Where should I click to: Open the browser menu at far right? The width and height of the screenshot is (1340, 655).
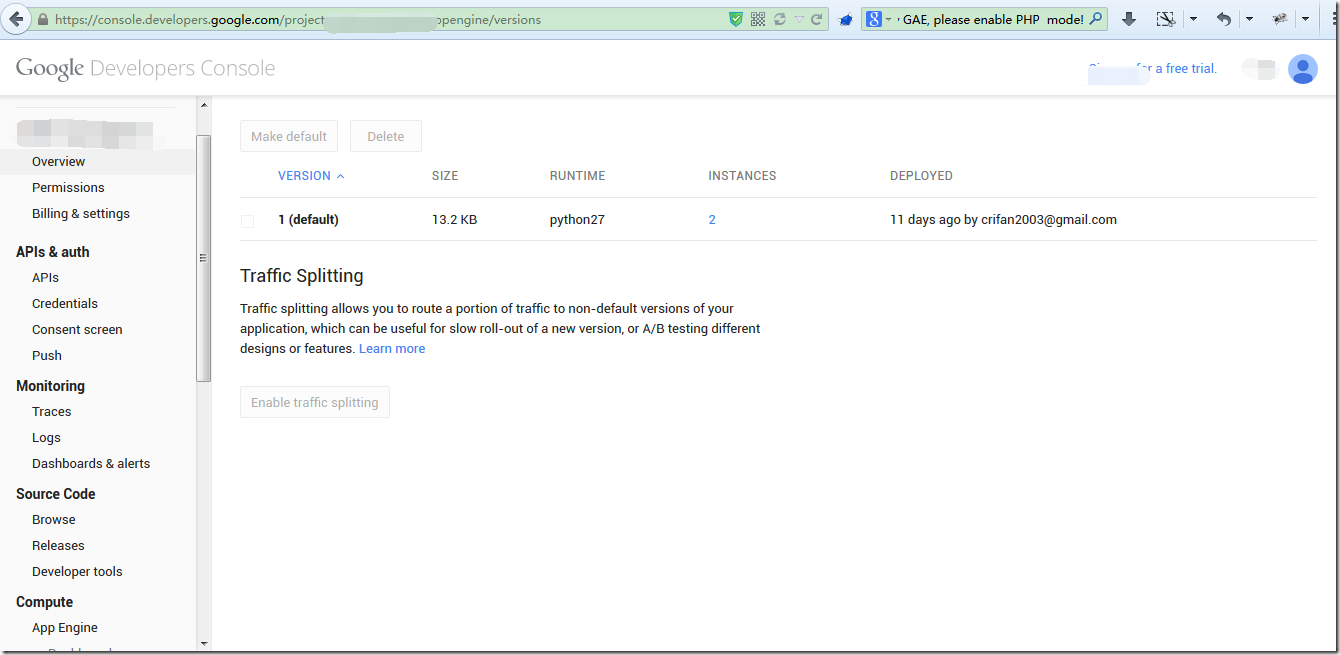(x=1335, y=19)
